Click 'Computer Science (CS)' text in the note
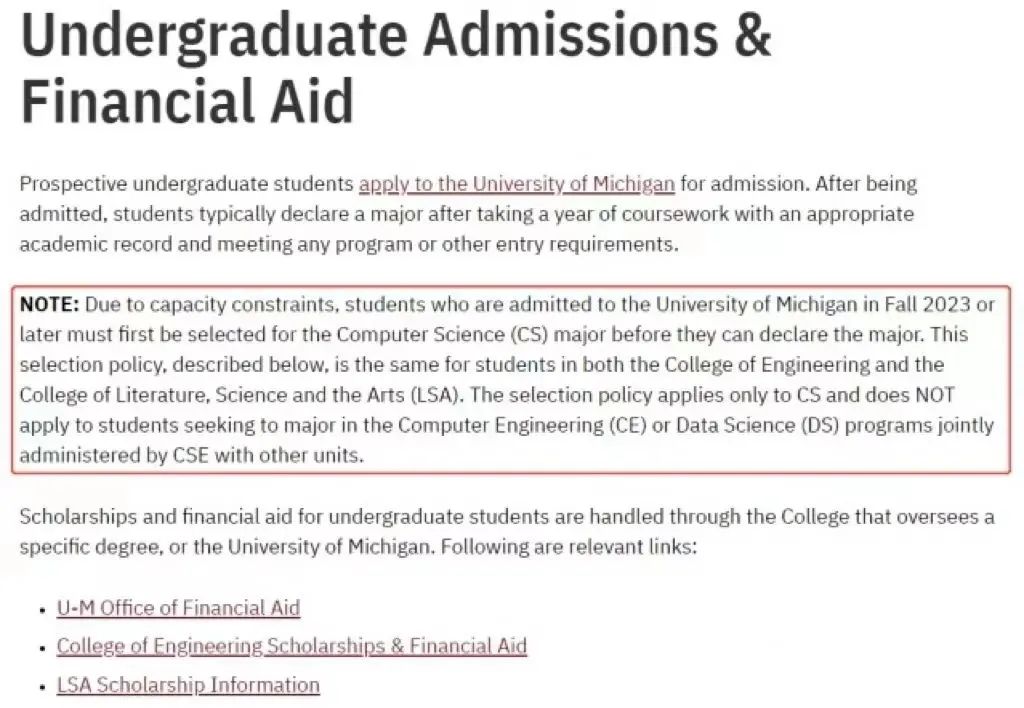1024x708 pixels. [x=442, y=334]
